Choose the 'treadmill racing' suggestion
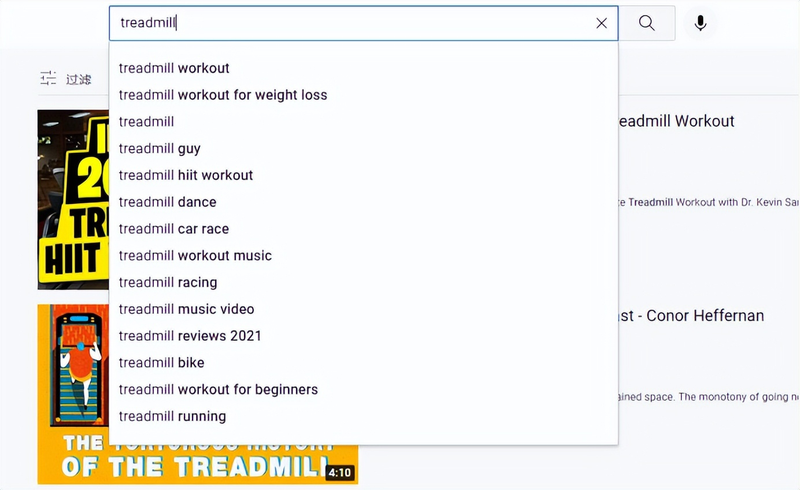The height and width of the screenshot is (490, 800). click(x=168, y=282)
